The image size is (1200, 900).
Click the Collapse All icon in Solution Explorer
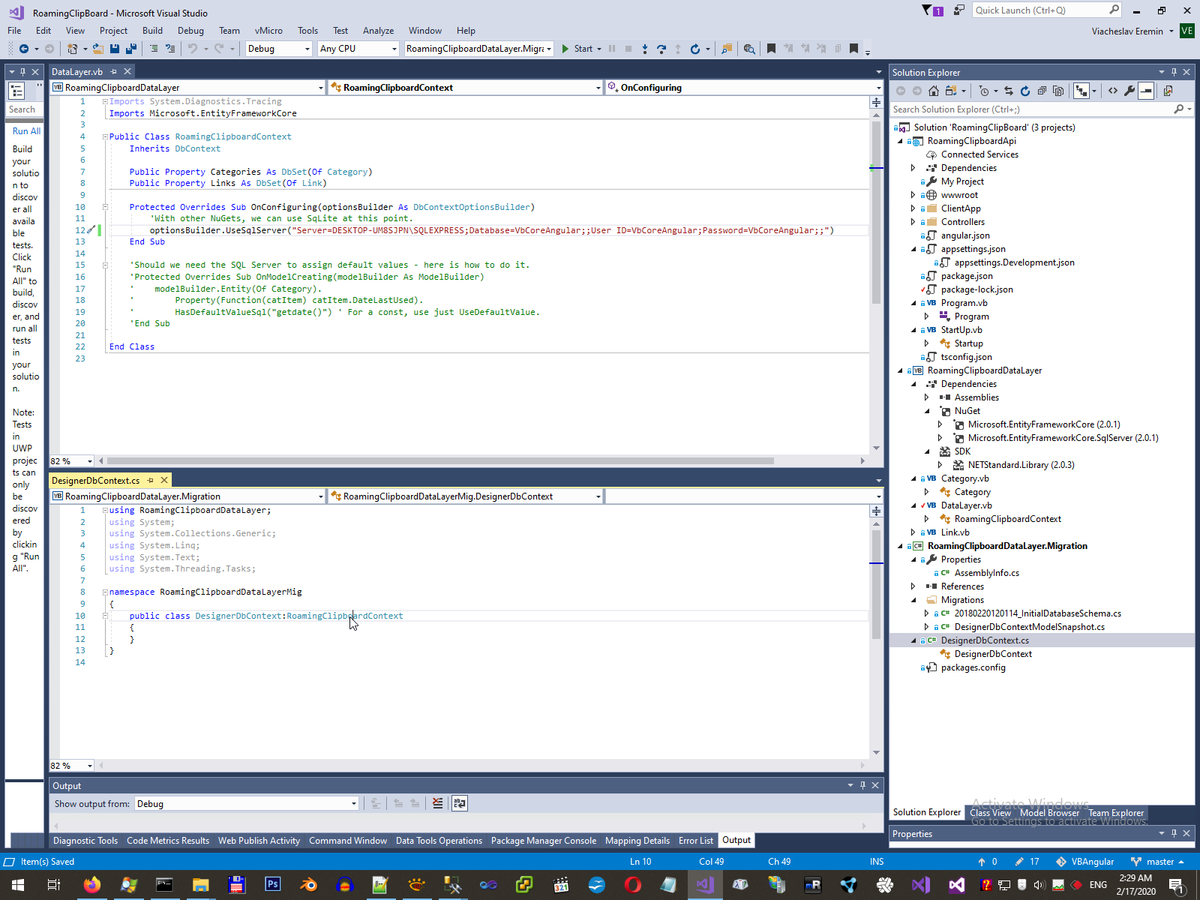click(1041, 90)
